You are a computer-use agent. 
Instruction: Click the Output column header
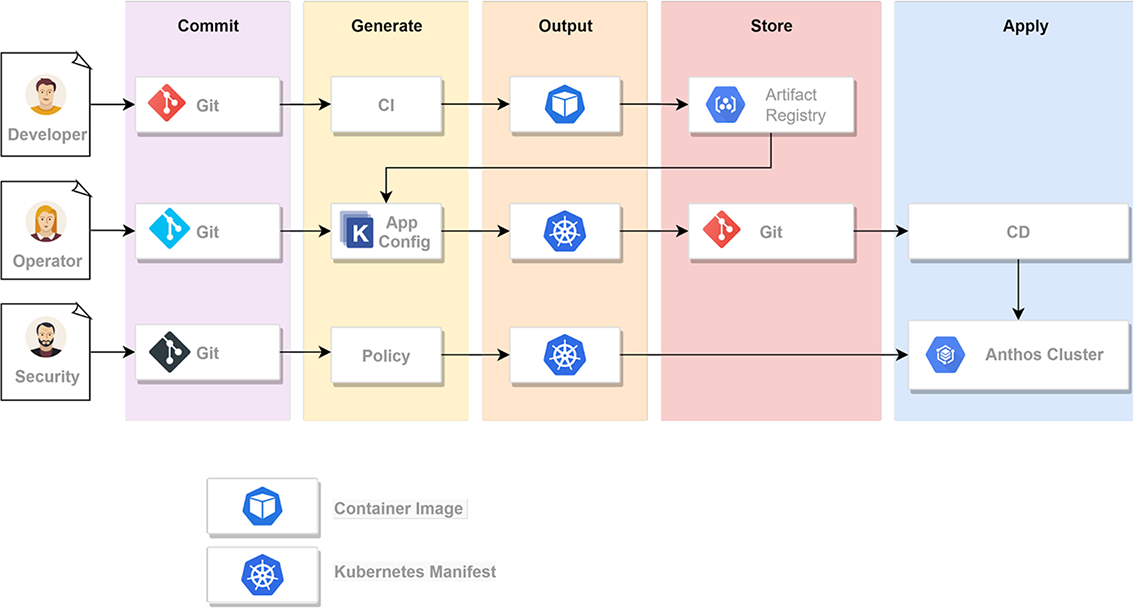point(565,26)
